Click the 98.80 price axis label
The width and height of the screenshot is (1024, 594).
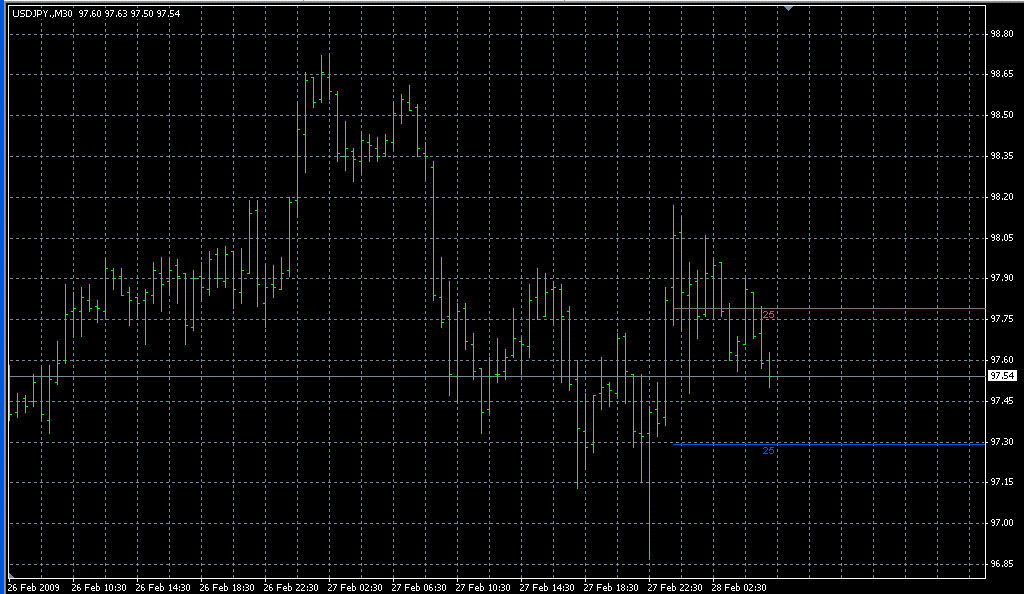(x=1002, y=33)
